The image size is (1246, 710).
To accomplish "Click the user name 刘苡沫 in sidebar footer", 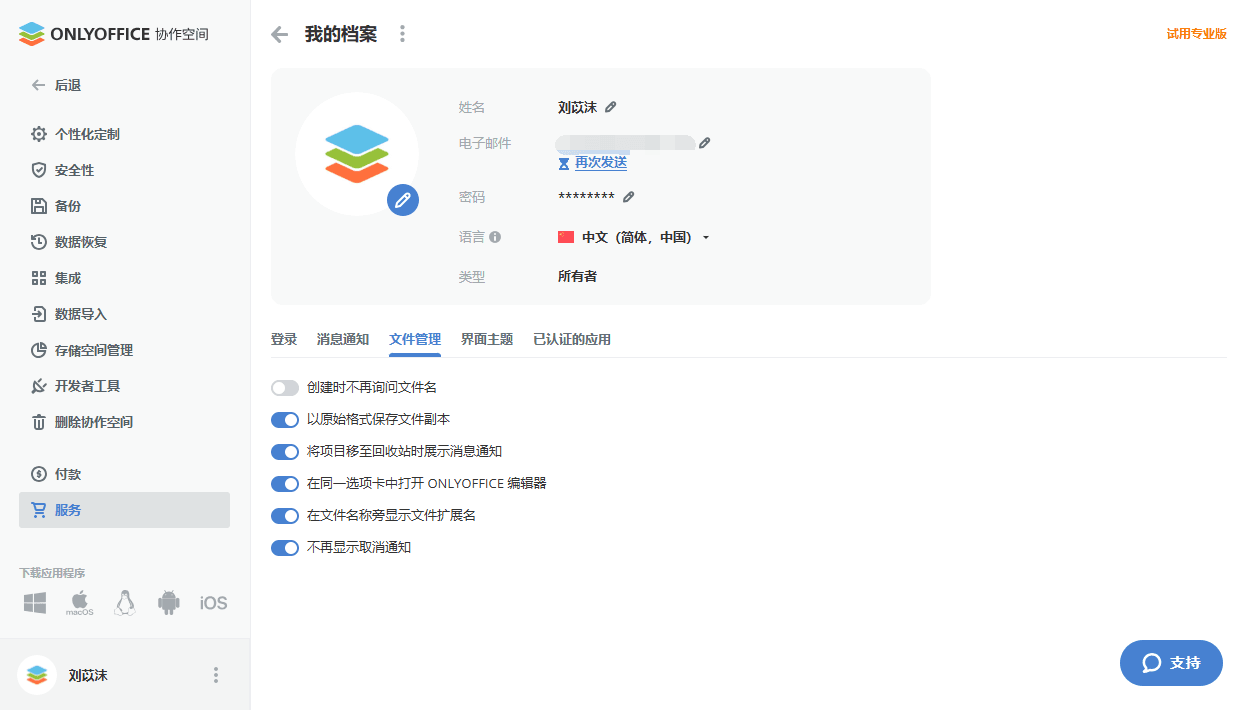I will click(x=88, y=675).
